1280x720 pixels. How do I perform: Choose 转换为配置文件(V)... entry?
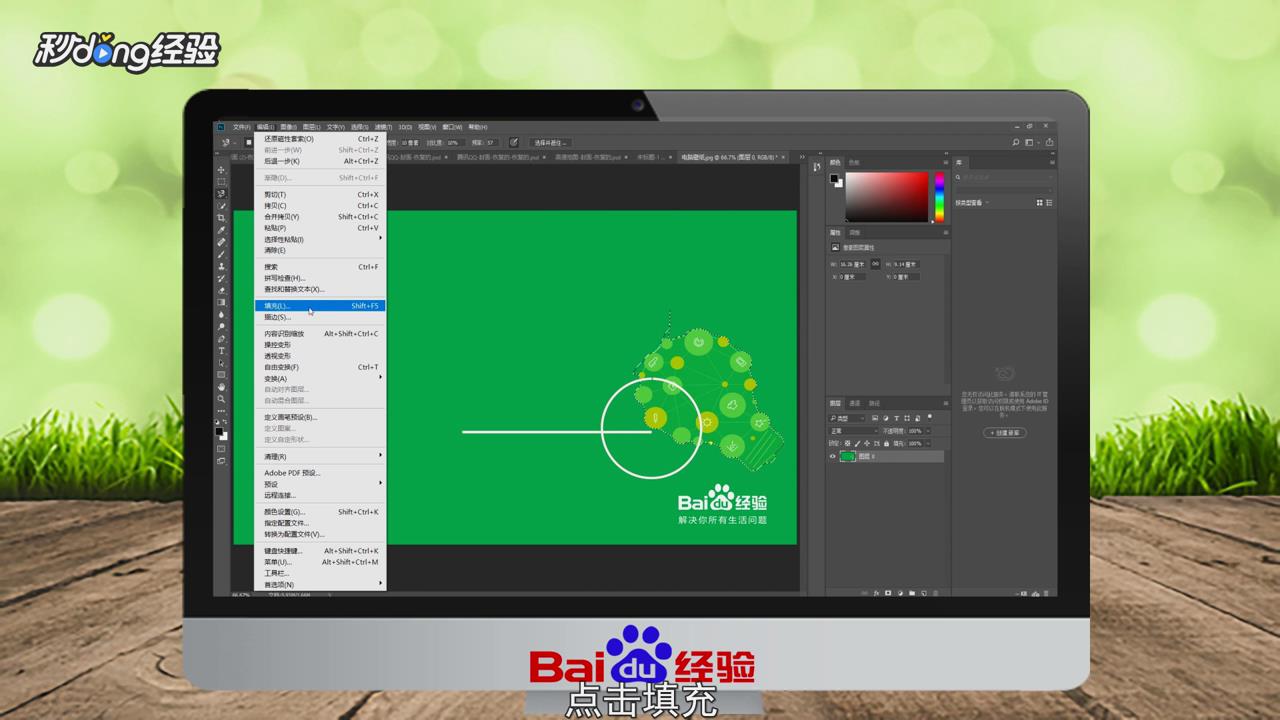pyautogui.click(x=320, y=534)
